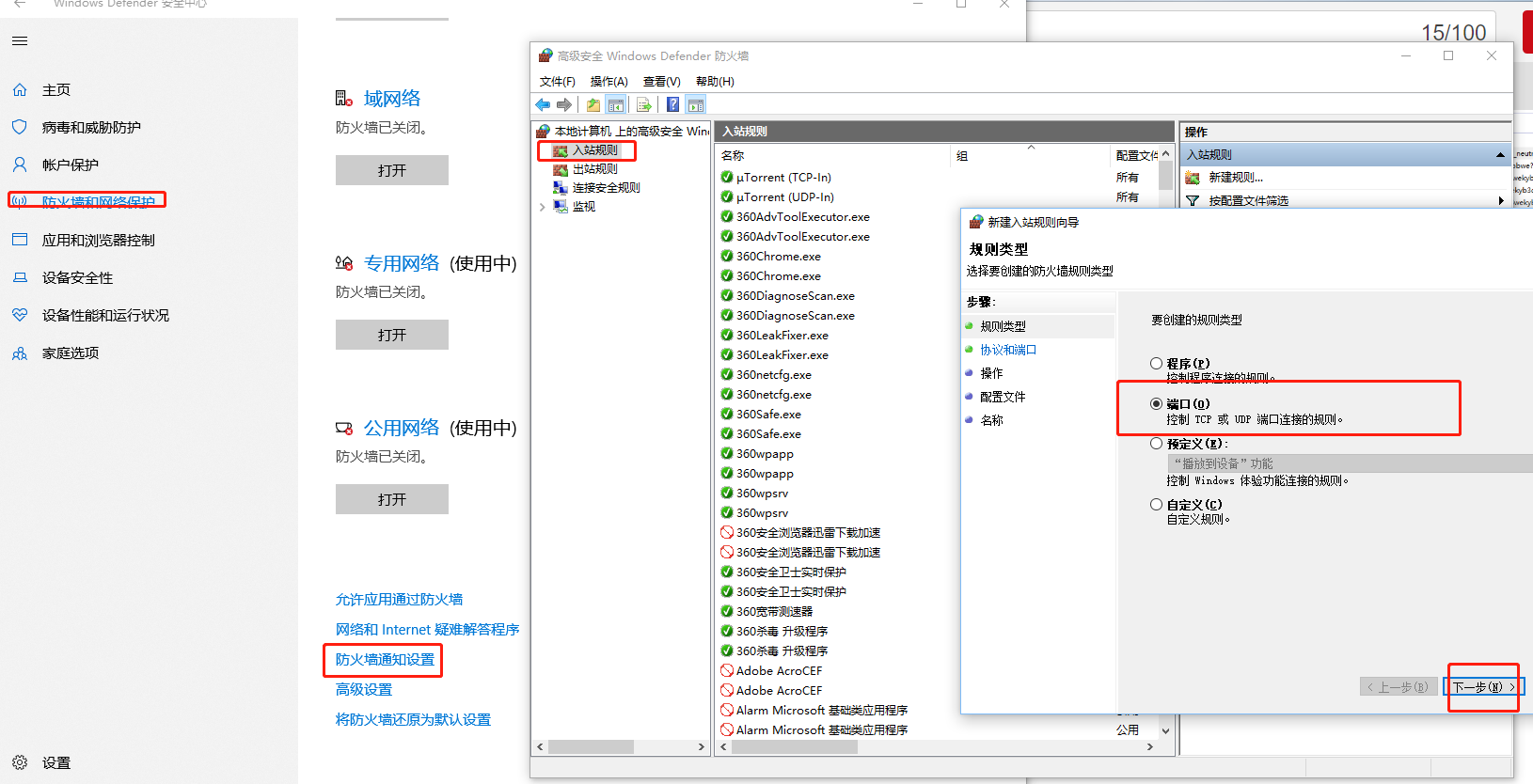Click the Forward arrow in firewall toolbar
Image resolution: width=1533 pixels, height=784 pixels.
coord(564,104)
